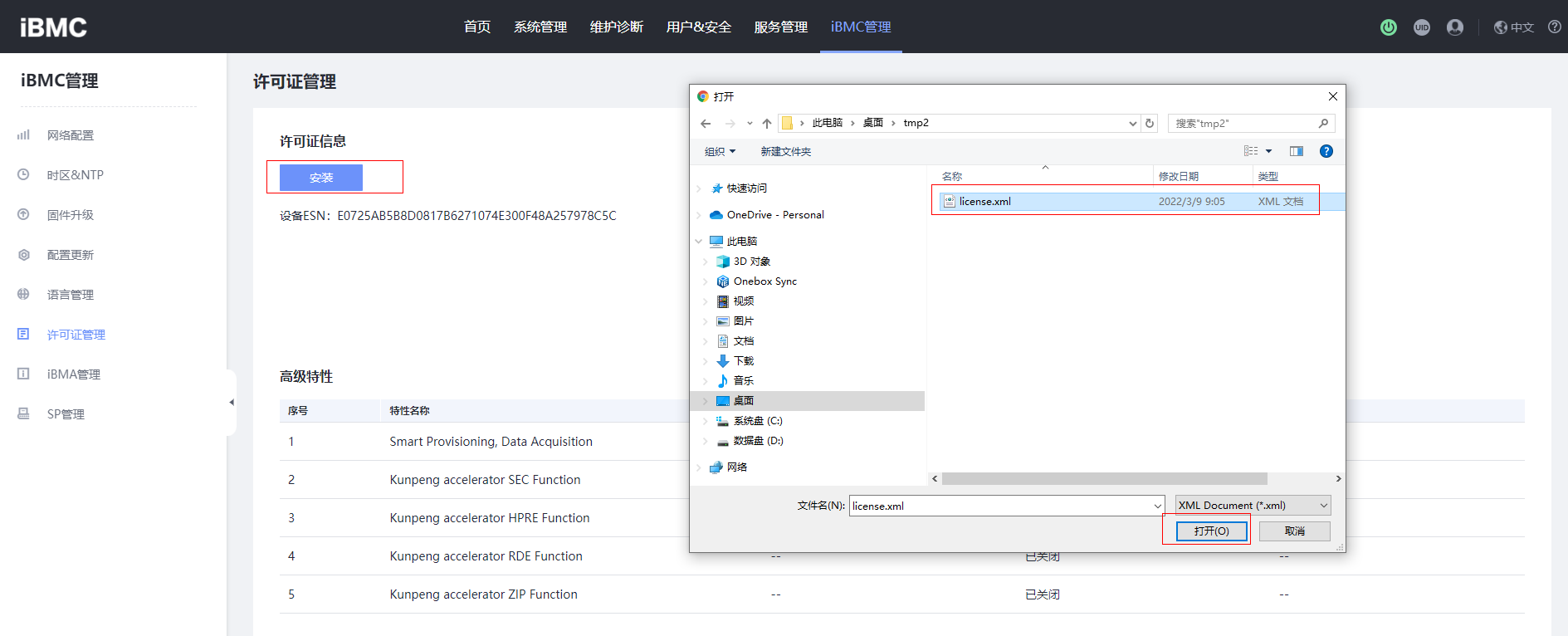Click the 取消 cancel button

point(1295,531)
